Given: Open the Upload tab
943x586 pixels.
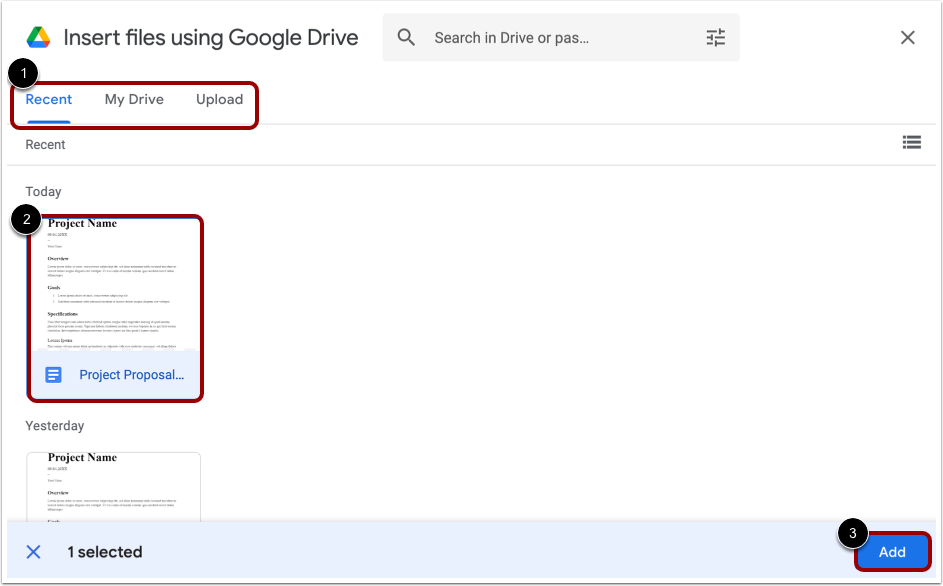Looking at the screenshot, I should pyautogui.click(x=220, y=99).
